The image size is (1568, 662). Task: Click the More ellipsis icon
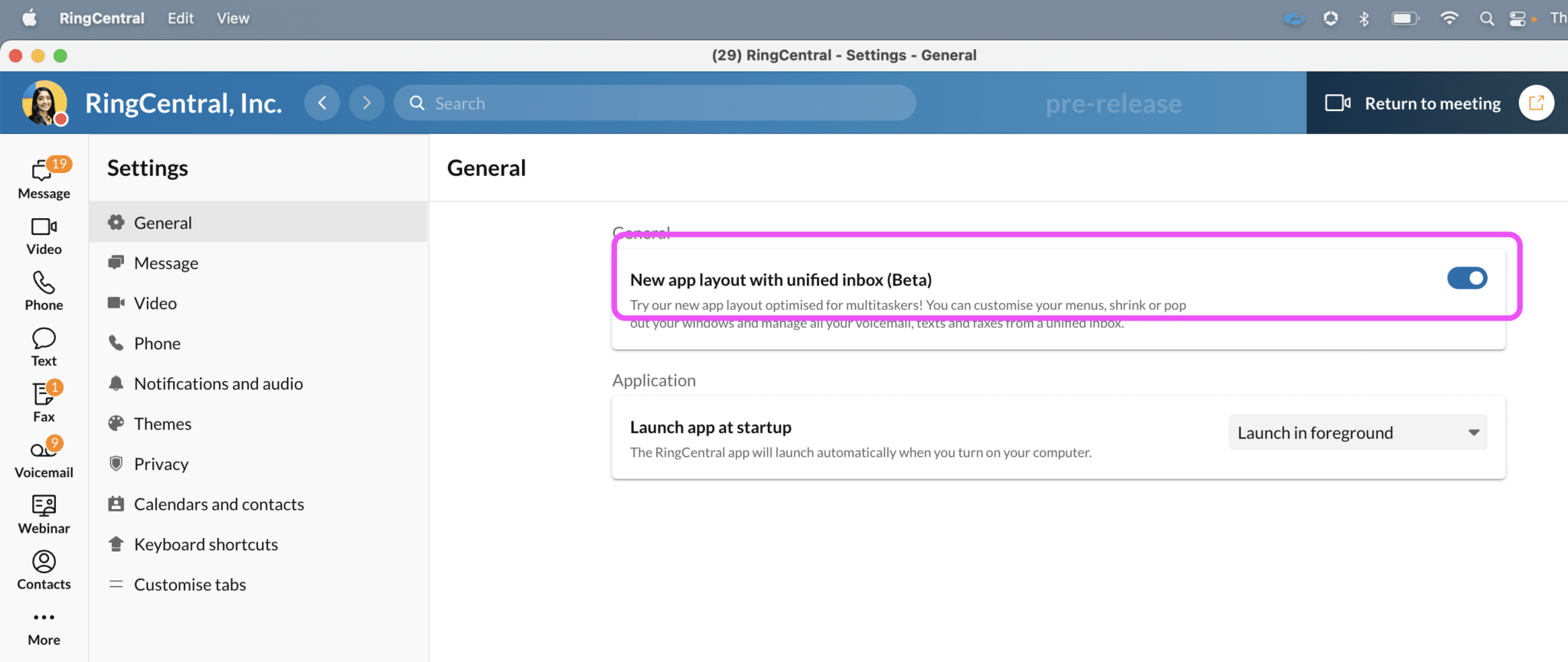[x=44, y=618]
